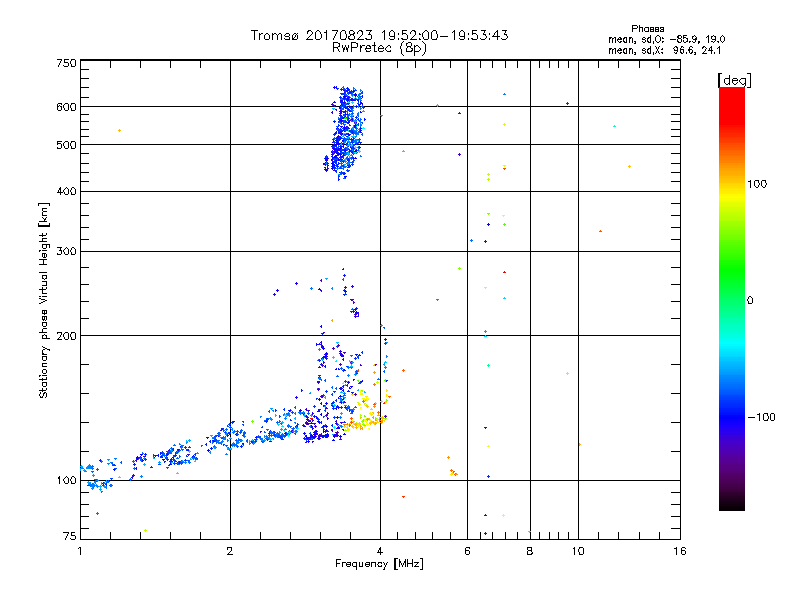Click the subtitle "RwPretec (8p)"
The width and height of the screenshot is (800, 600).
[x=379, y=48]
